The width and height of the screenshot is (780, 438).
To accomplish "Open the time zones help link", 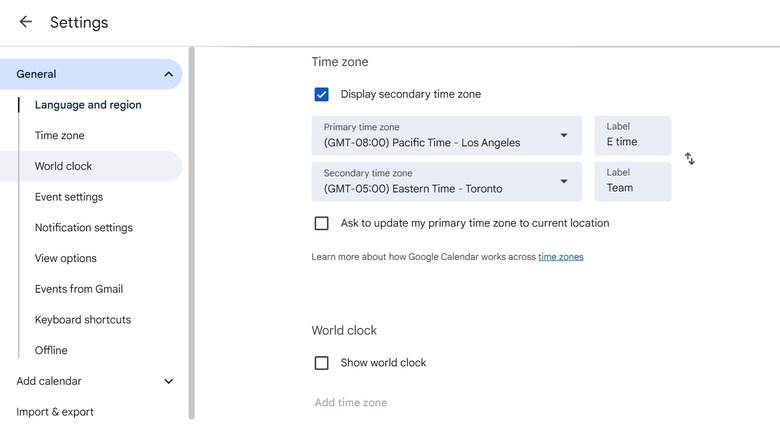I will (560, 257).
